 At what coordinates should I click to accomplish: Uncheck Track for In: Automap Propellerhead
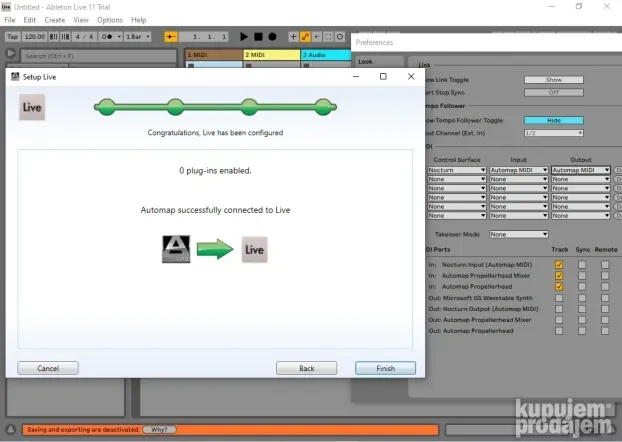tap(559, 286)
